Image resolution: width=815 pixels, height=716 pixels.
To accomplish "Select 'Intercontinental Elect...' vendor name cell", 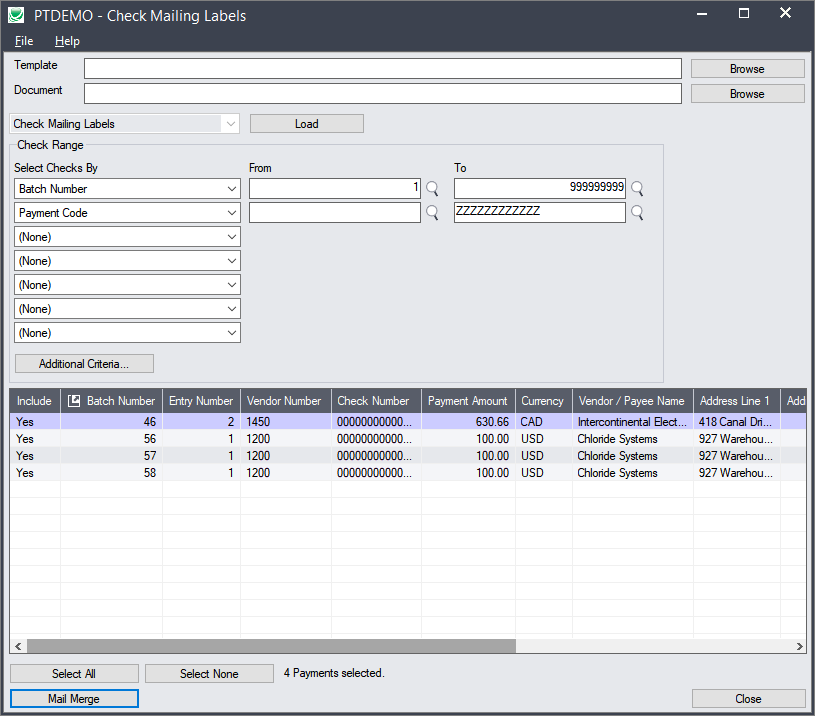I will coord(633,421).
